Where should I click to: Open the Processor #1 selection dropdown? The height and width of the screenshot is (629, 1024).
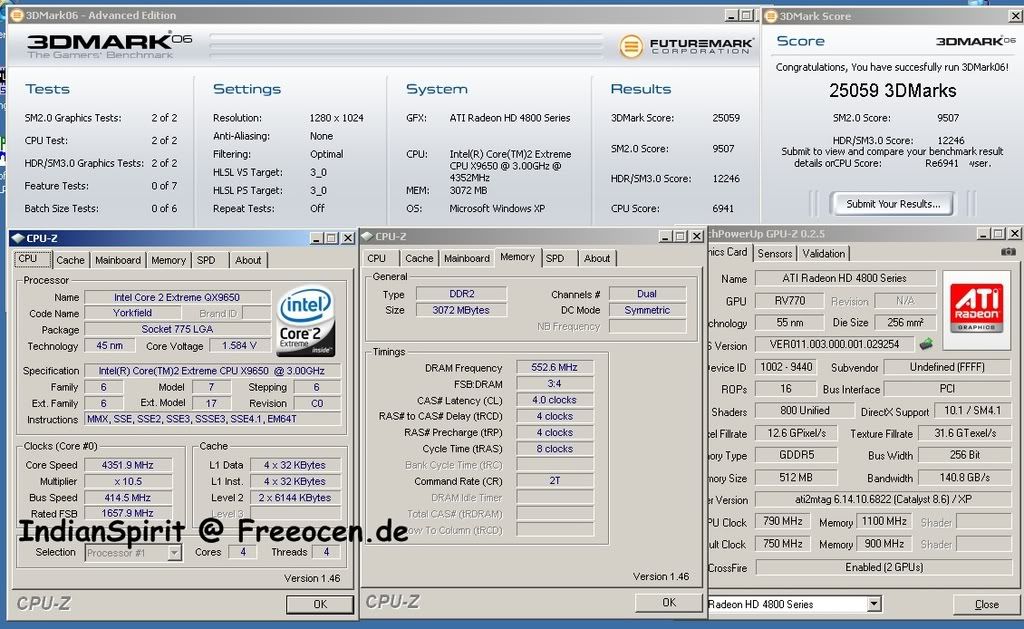[174, 553]
